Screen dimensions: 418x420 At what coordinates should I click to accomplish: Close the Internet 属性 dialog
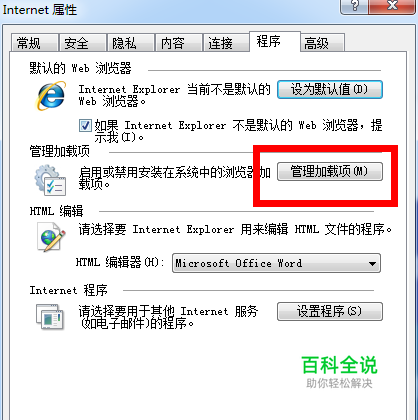[x=392, y=6]
